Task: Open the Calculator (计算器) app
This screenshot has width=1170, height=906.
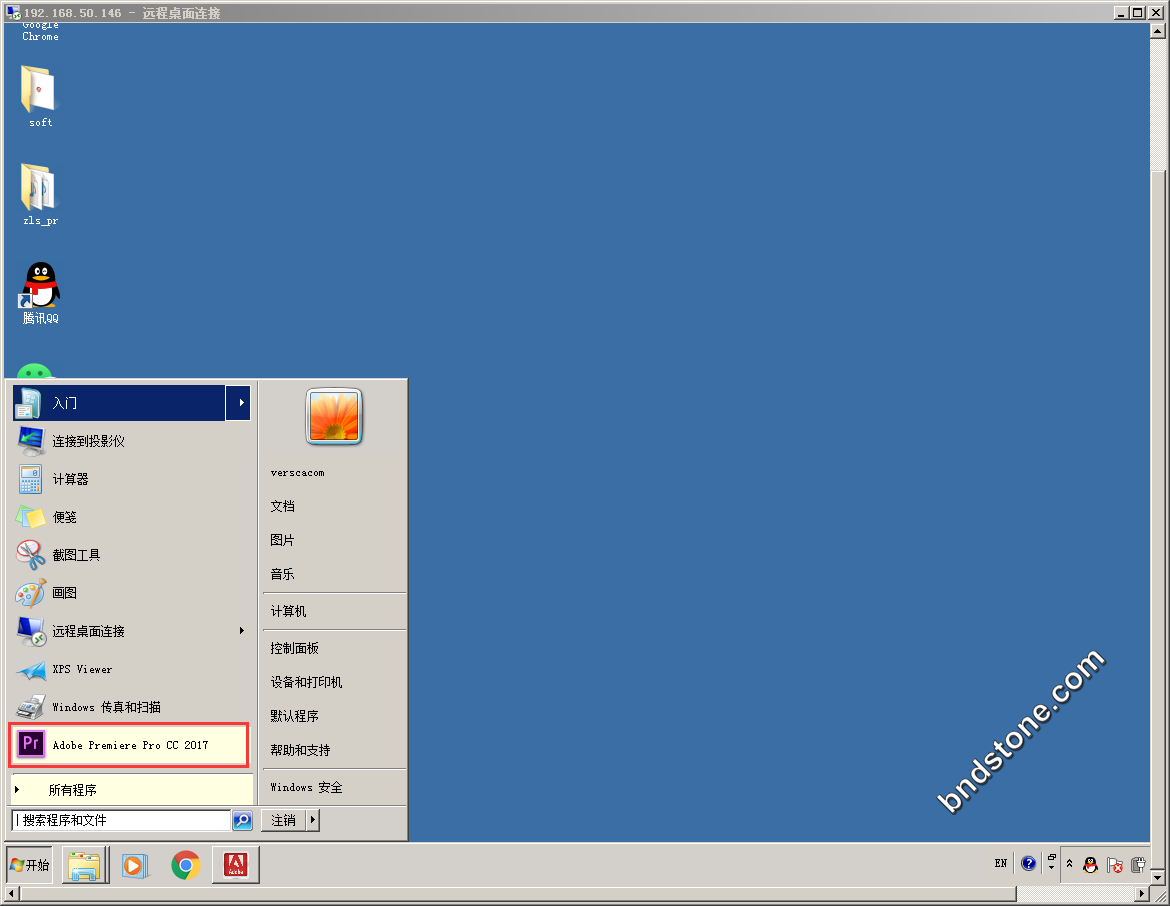Action: (x=70, y=479)
